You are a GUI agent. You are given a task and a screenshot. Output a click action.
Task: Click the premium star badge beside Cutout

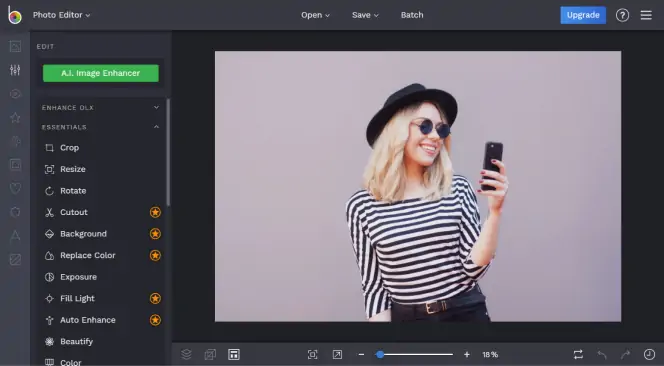pyautogui.click(x=155, y=212)
